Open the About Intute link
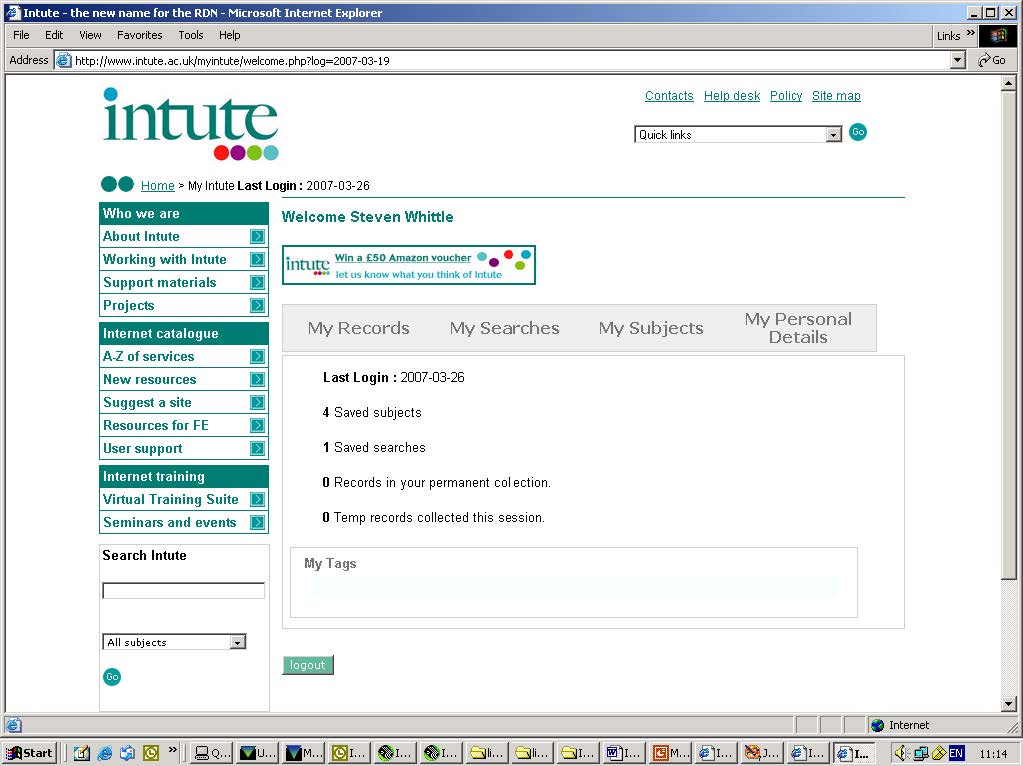1023x766 pixels. click(141, 236)
